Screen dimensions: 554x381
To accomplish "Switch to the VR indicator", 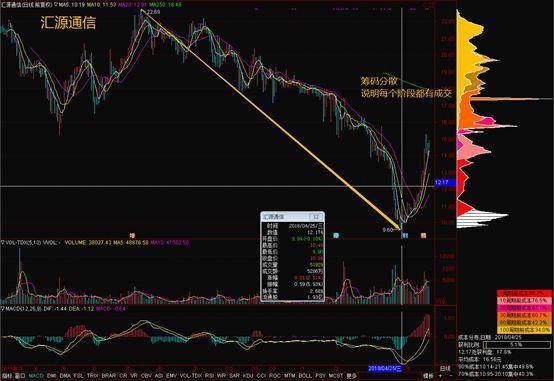I will pyautogui.click(x=134, y=376).
